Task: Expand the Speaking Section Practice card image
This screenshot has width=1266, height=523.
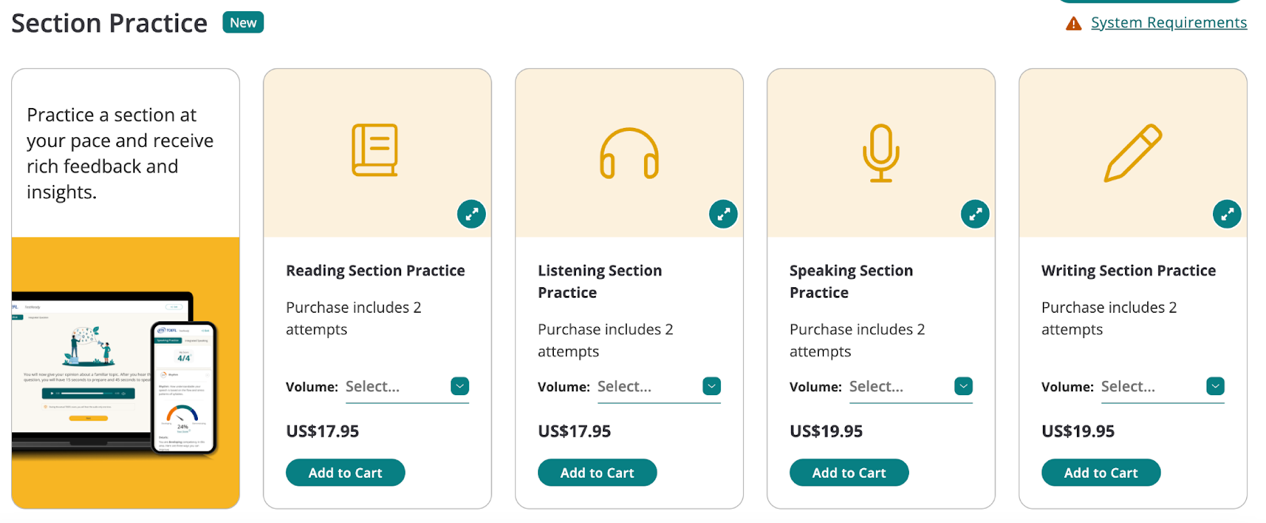Action: click(975, 213)
